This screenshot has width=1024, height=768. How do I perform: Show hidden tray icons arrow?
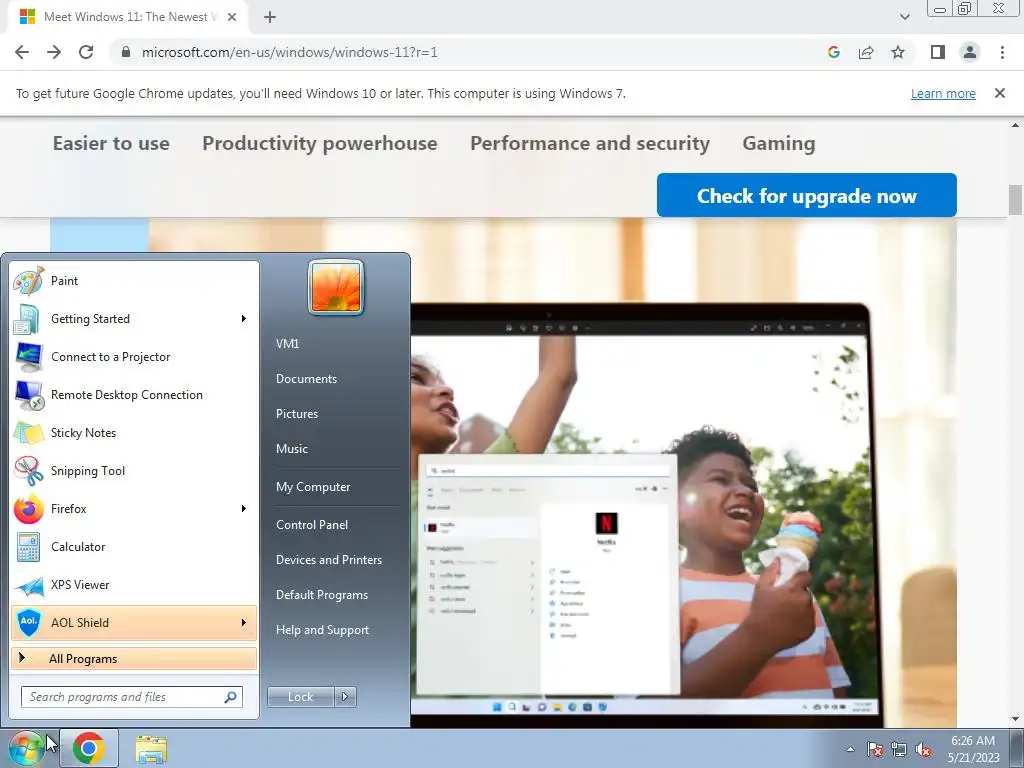[850, 750]
